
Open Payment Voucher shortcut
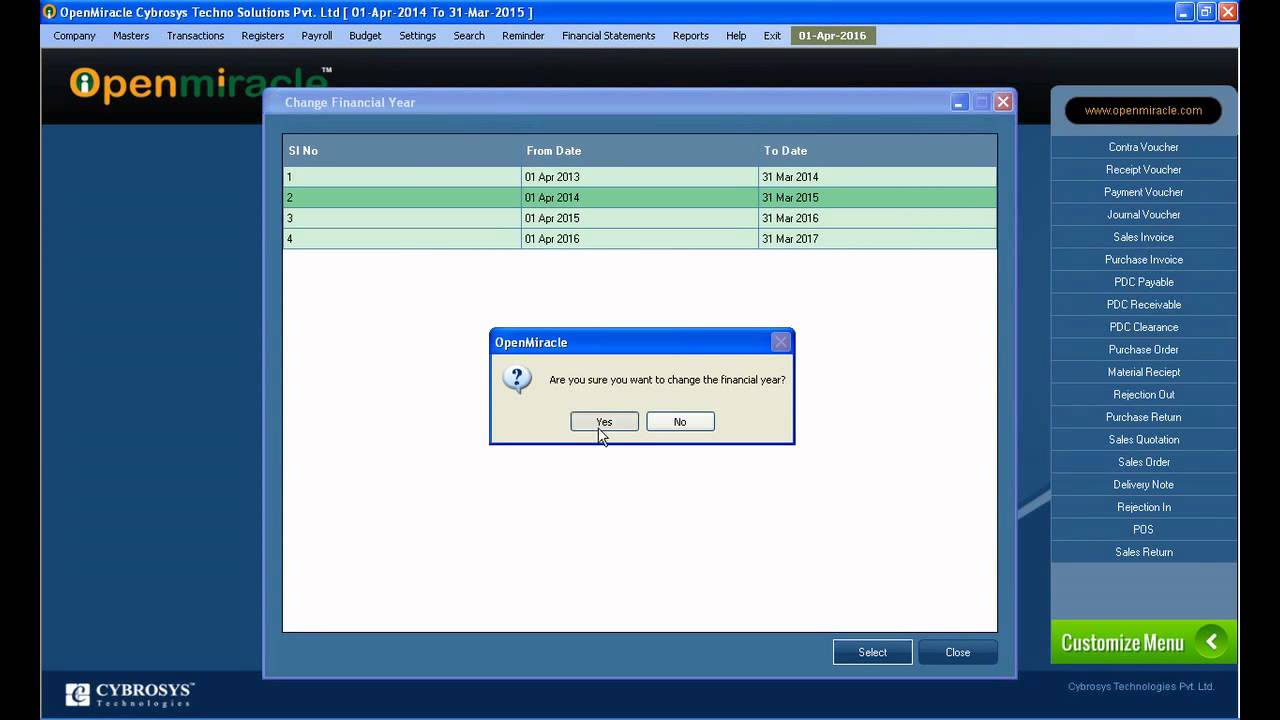click(x=1143, y=192)
